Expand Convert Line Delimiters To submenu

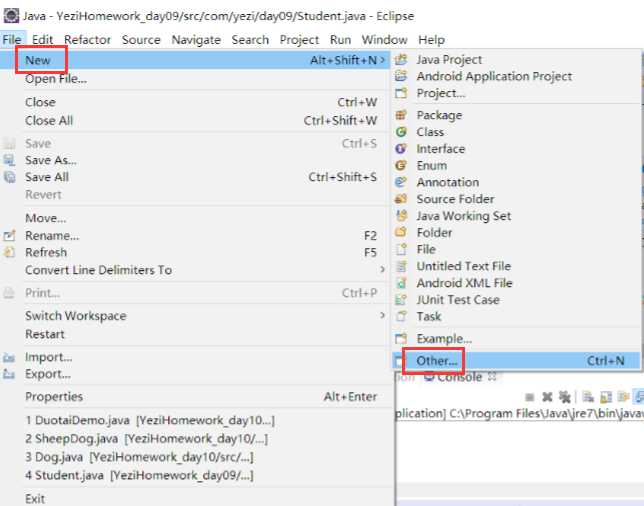coord(195,270)
